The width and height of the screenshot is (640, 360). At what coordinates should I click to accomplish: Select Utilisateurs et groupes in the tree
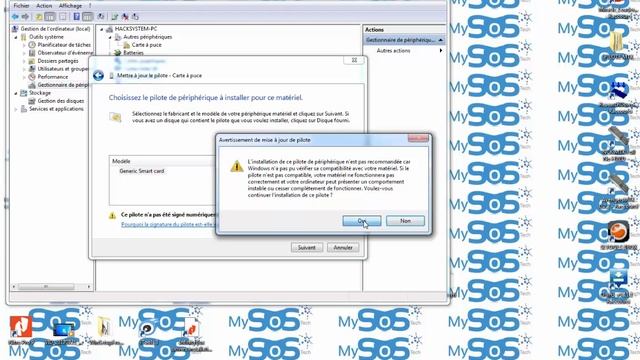pos(64,69)
